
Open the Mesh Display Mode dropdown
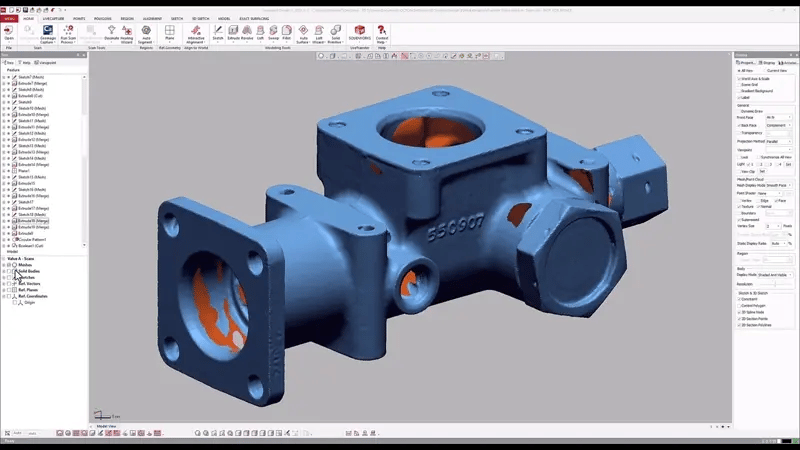(x=776, y=185)
